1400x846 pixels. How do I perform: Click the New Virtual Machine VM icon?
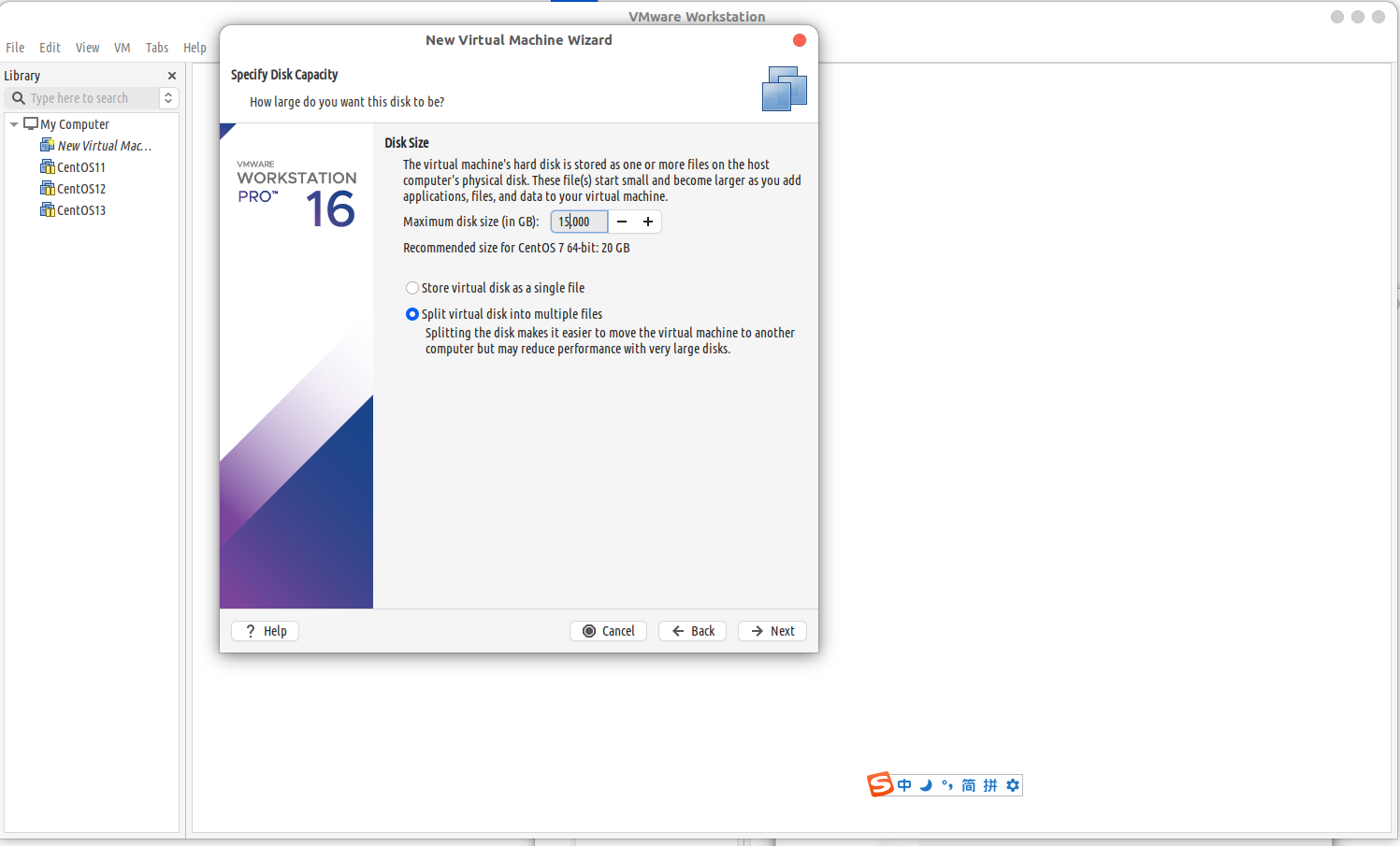(x=47, y=145)
